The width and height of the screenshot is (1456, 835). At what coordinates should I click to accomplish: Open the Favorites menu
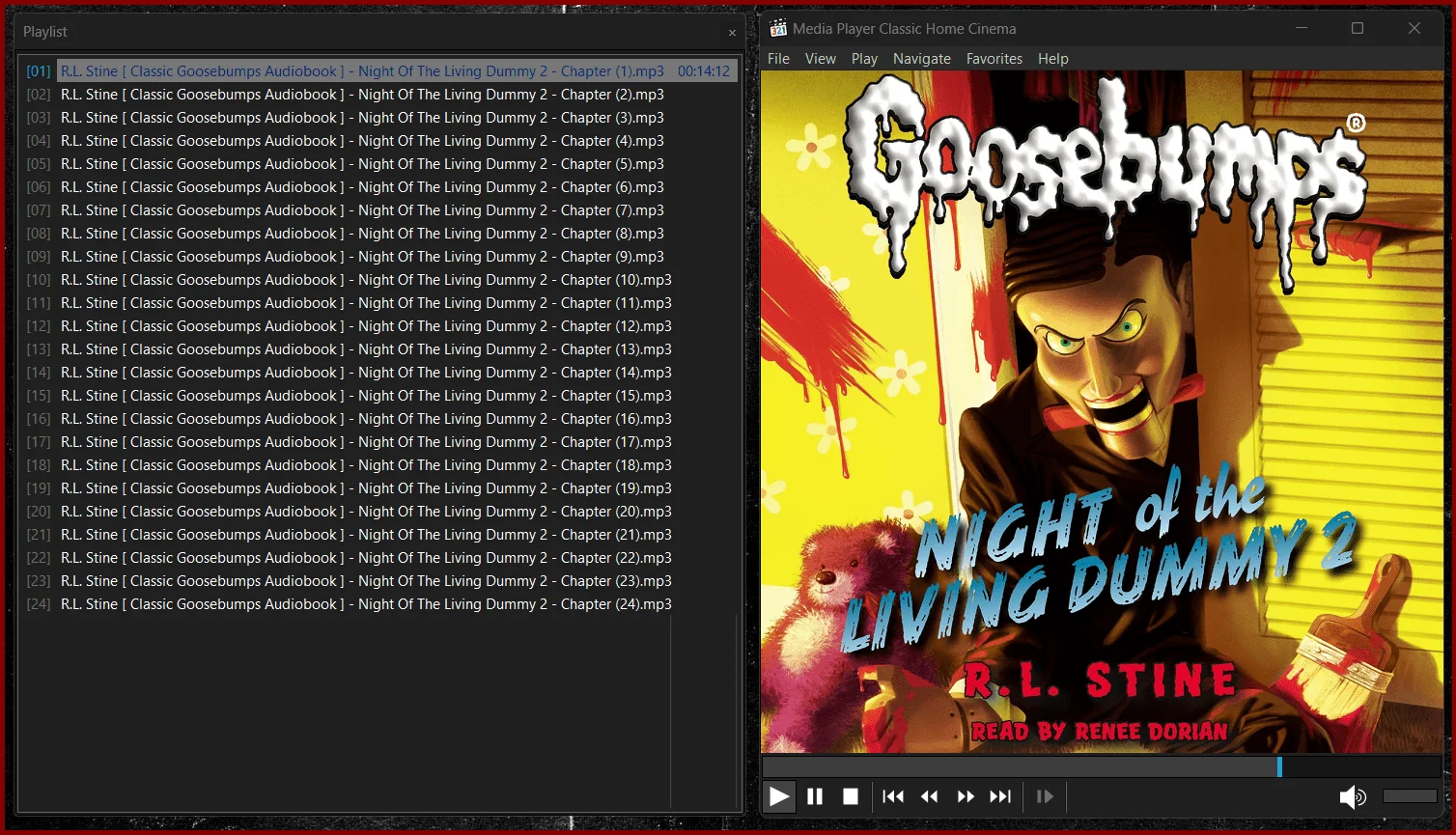(994, 59)
